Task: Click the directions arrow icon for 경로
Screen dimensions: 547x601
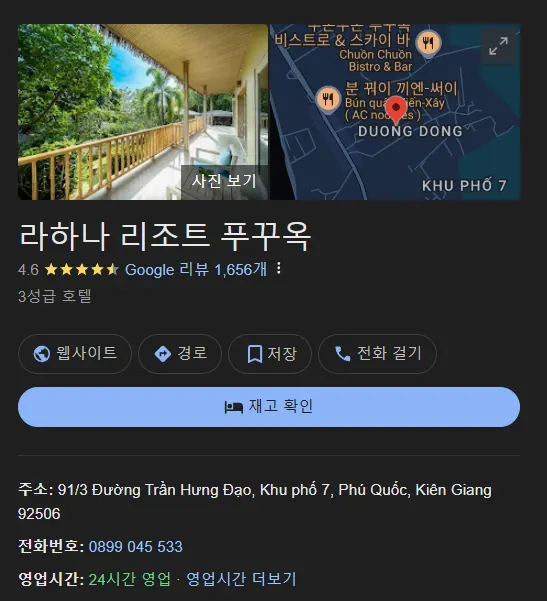Action: tap(163, 354)
